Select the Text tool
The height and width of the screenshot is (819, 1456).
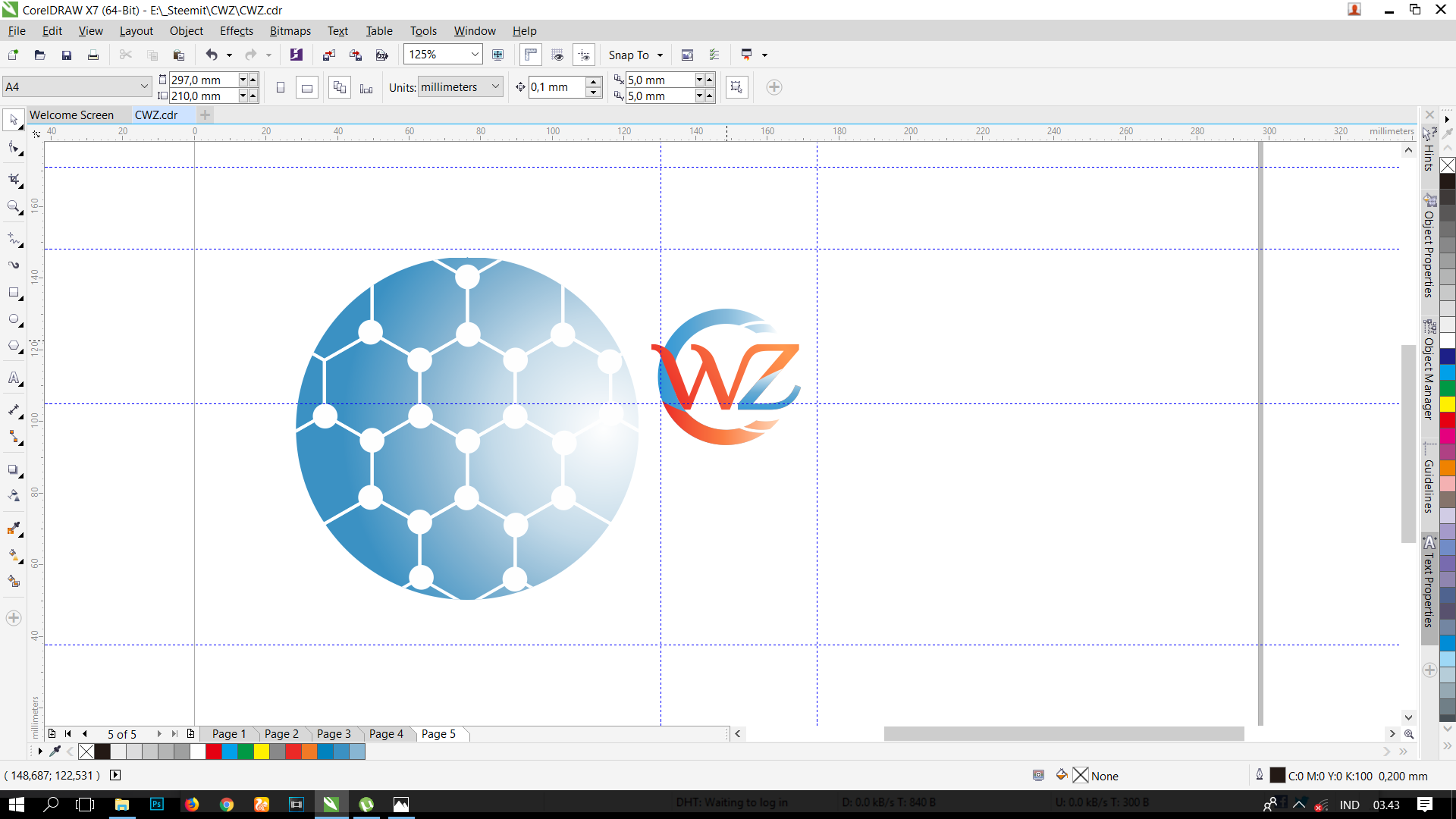[14, 378]
